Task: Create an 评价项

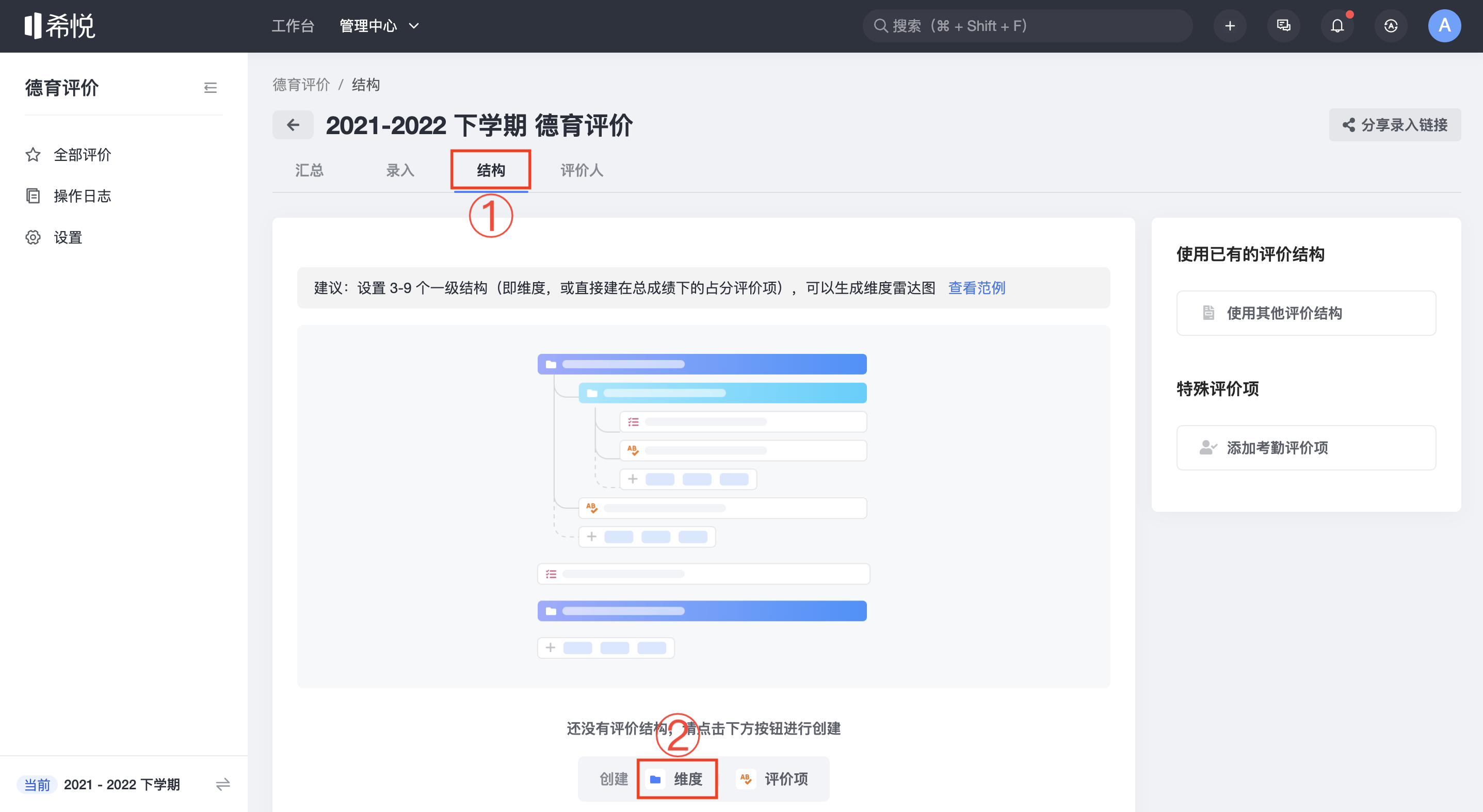Action: (x=773, y=779)
